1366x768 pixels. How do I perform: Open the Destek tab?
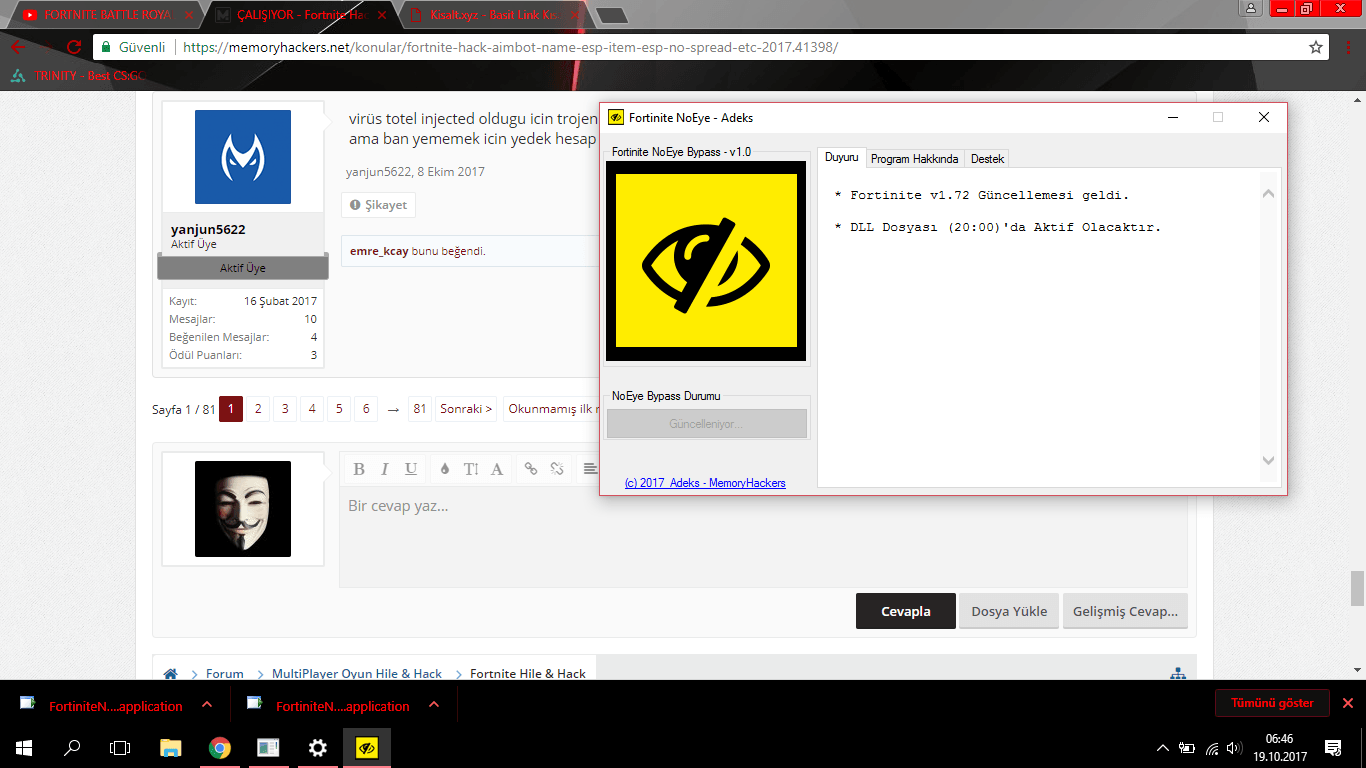tap(987, 159)
